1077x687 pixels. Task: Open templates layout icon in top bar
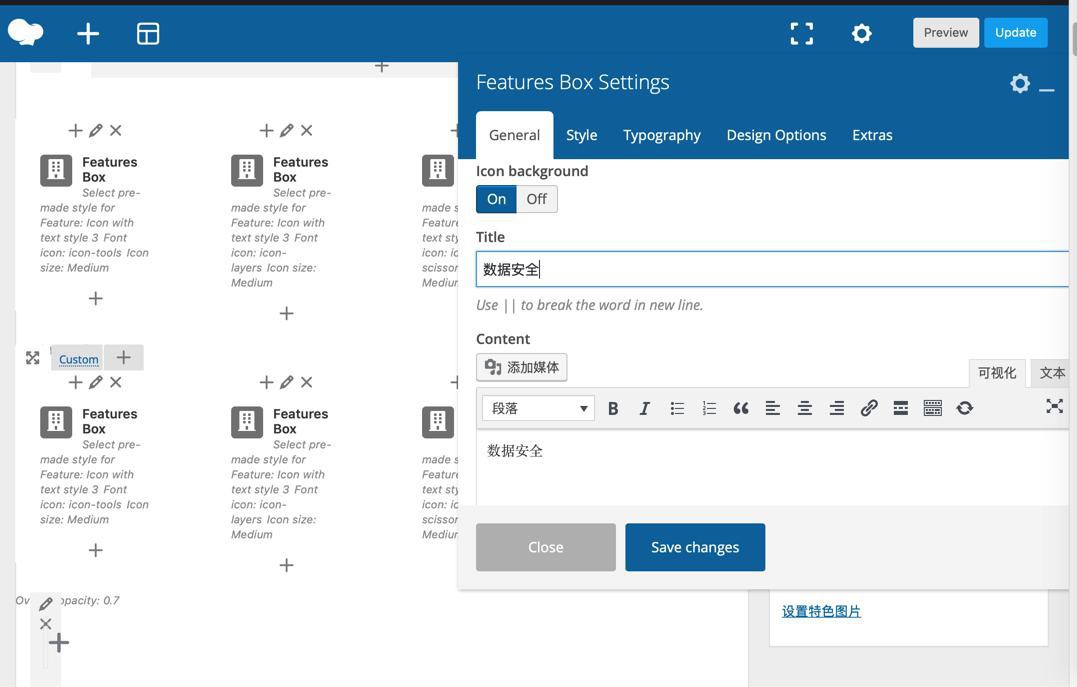148,33
